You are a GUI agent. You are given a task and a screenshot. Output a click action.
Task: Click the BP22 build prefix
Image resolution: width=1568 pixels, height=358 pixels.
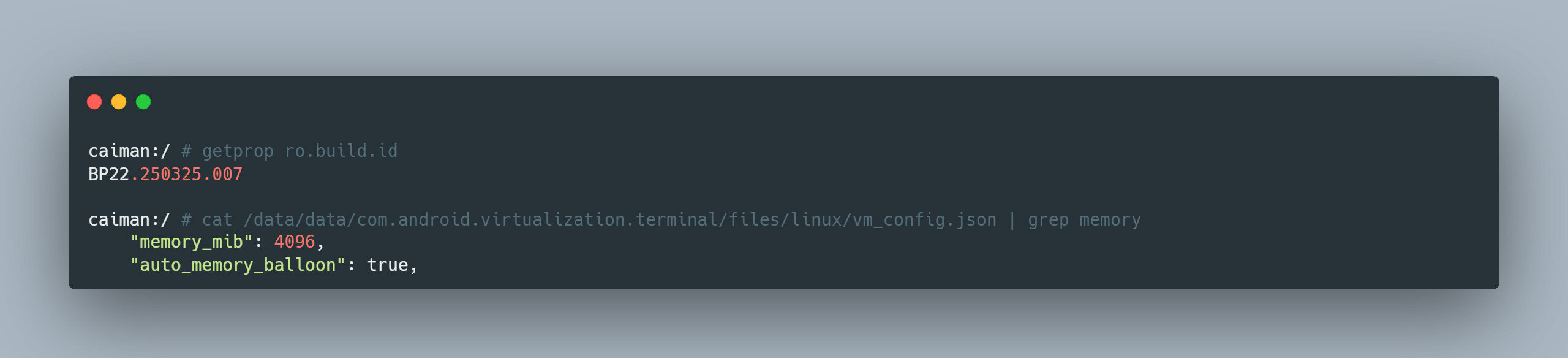(108, 175)
